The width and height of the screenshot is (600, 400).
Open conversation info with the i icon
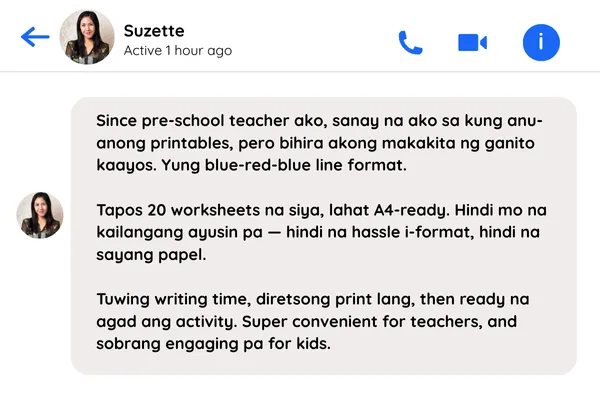point(541,42)
